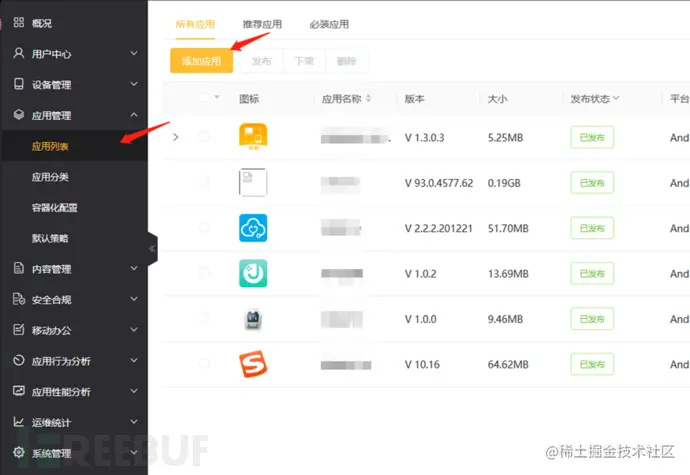The width and height of the screenshot is (690, 475).
Task: Select the checkbox for the V 1.3.0.3 row
Action: [204, 136]
